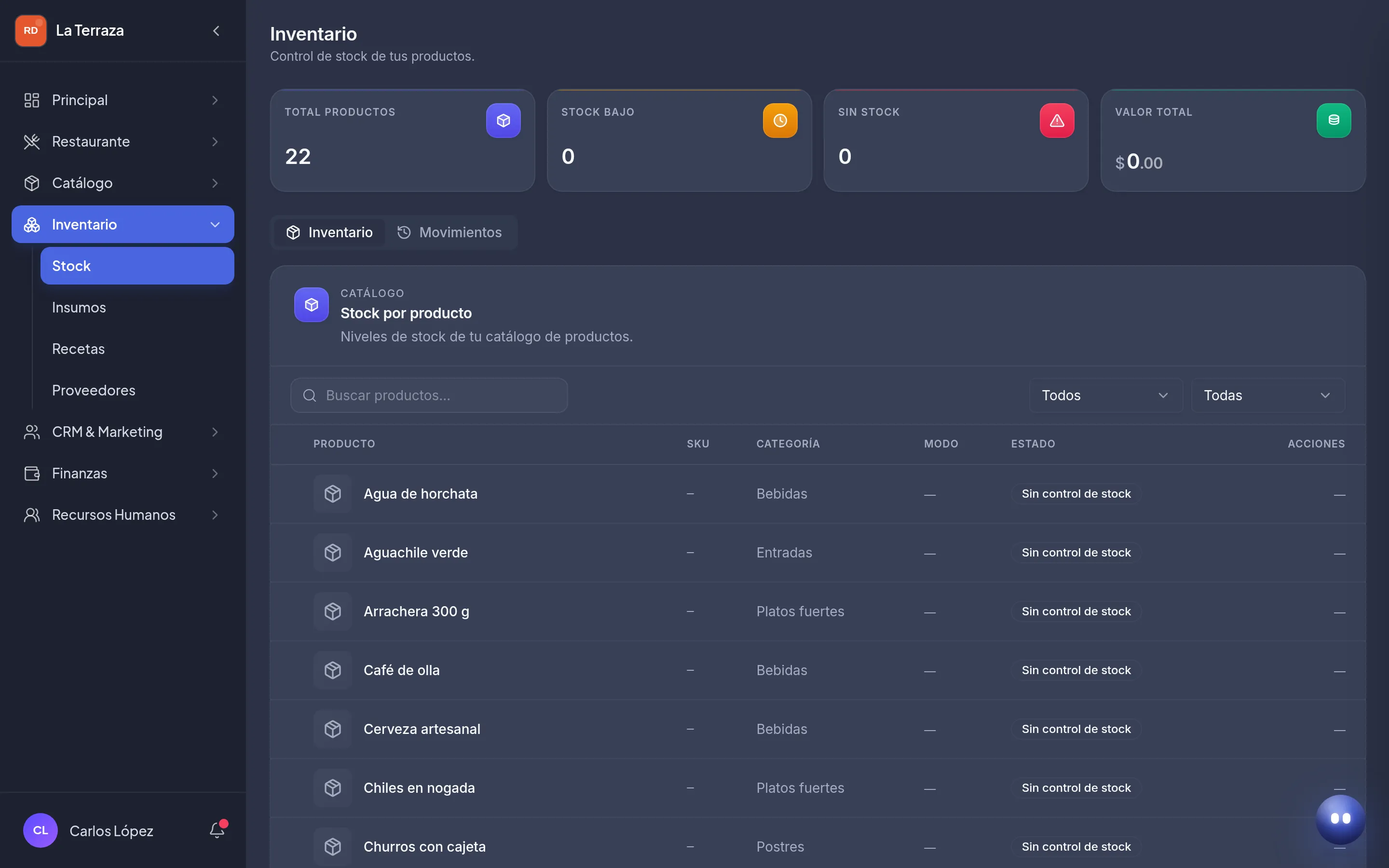The height and width of the screenshot is (868, 1389).
Task: Click the Aguachile verde product icon
Action: click(x=333, y=553)
